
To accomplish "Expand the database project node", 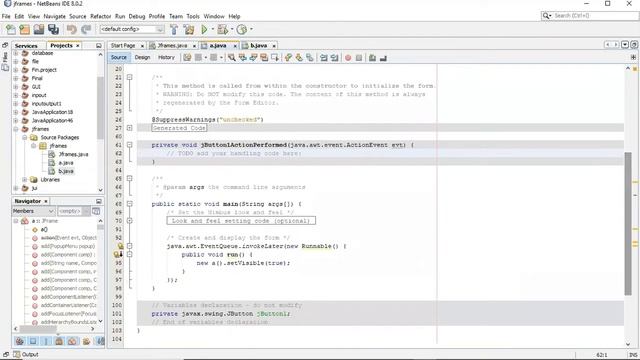I will (x=16, y=53).
